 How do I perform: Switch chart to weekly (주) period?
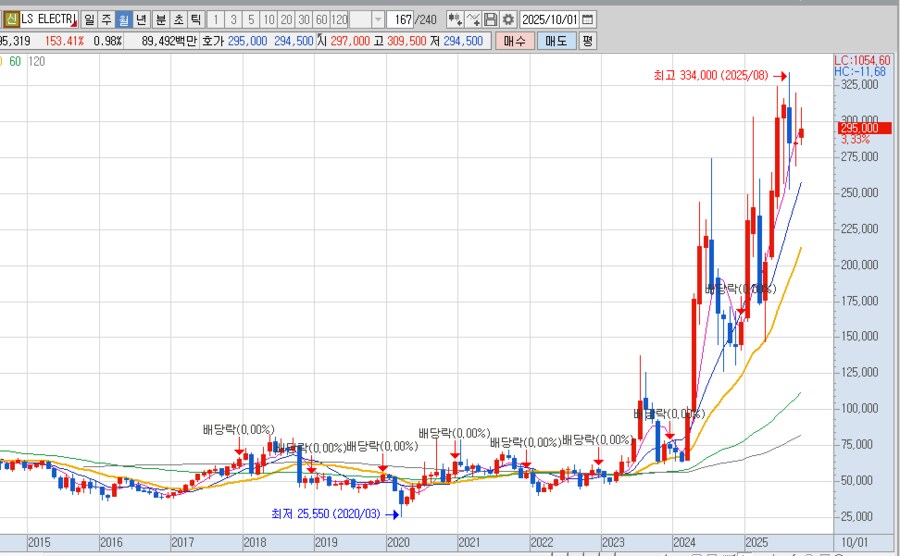[x=106, y=19]
